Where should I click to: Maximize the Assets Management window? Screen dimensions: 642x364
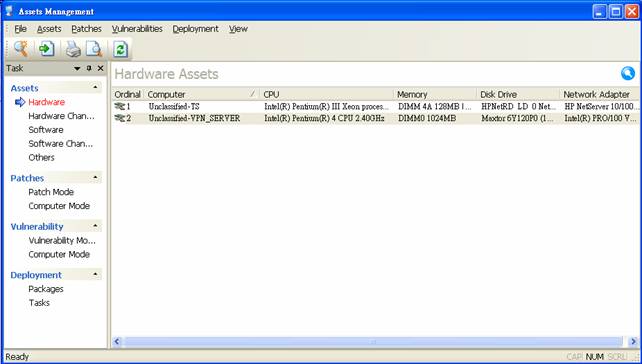615,11
